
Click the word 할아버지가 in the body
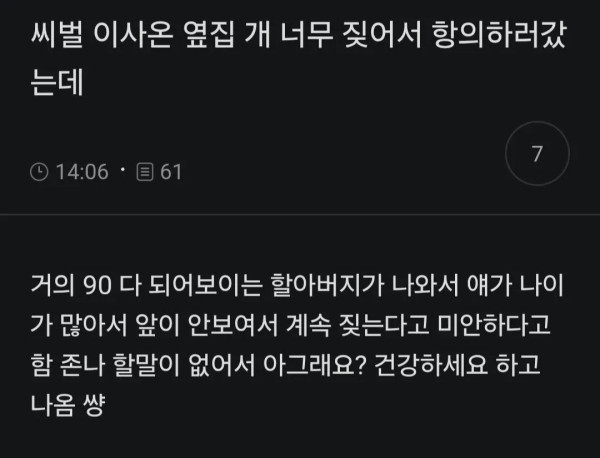pyautogui.click(x=327, y=285)
